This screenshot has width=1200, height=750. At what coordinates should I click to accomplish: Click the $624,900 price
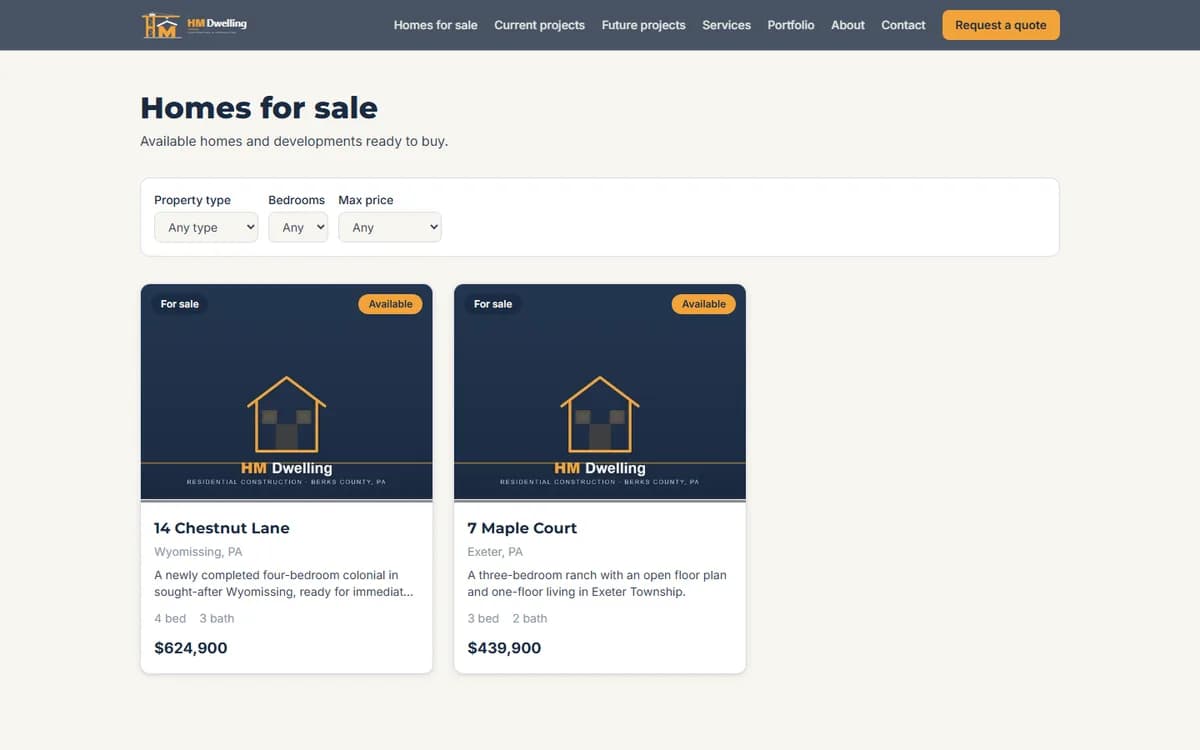click(x=191, y=648)
